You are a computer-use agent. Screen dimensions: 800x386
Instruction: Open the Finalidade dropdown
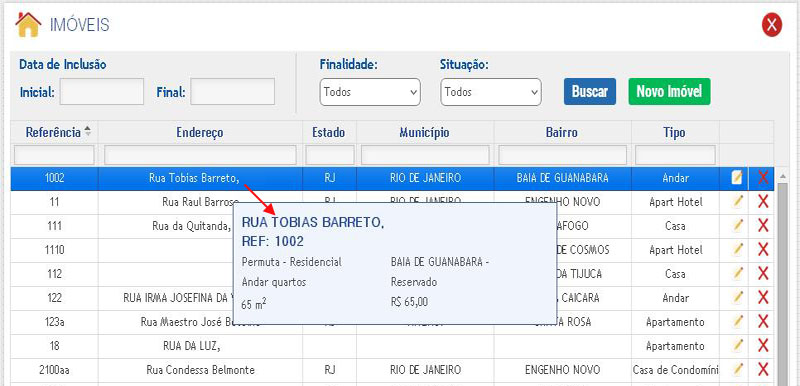pos(370,92)
